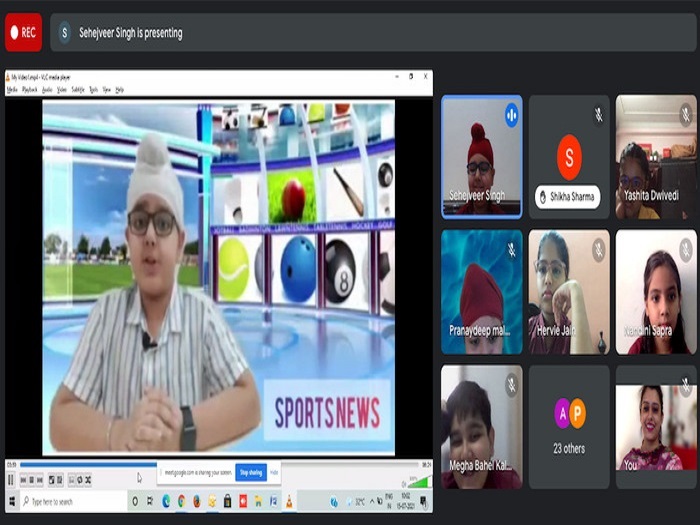Open VLC extended settings button
The width and height of the screenshot is (700, 525).
point(60,480)
